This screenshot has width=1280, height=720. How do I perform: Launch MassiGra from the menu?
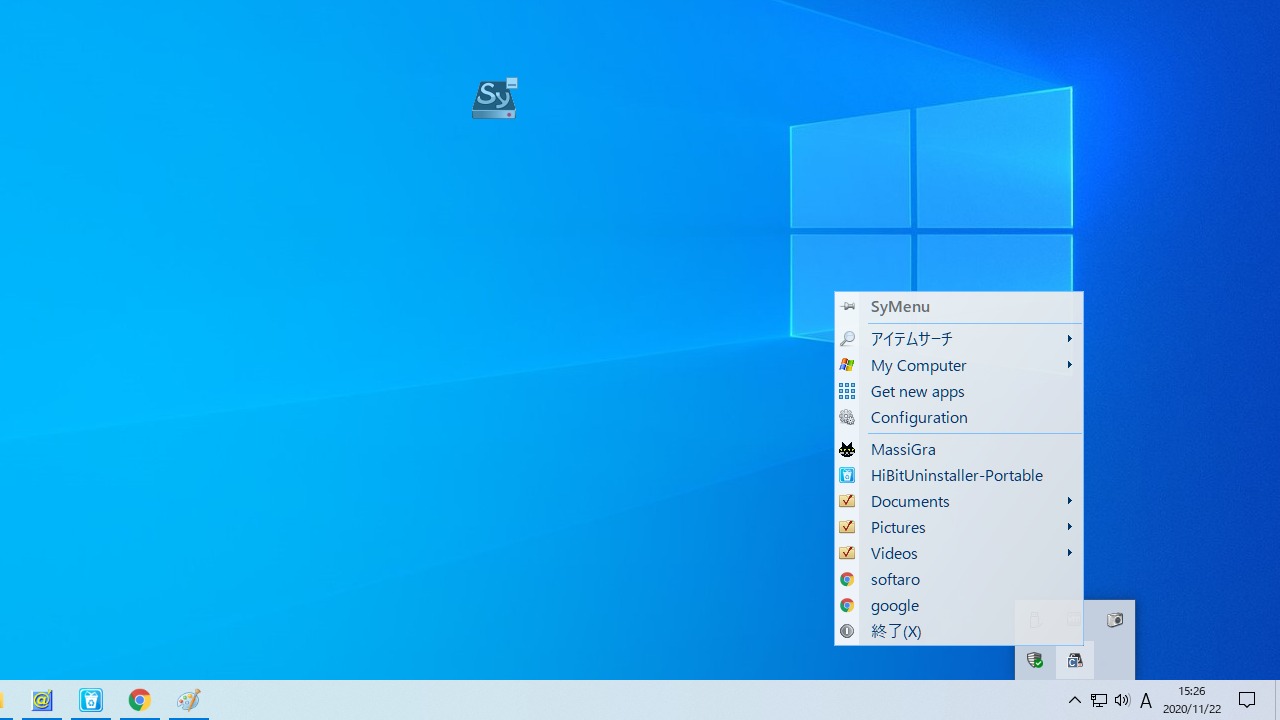(x=959, y=449)
